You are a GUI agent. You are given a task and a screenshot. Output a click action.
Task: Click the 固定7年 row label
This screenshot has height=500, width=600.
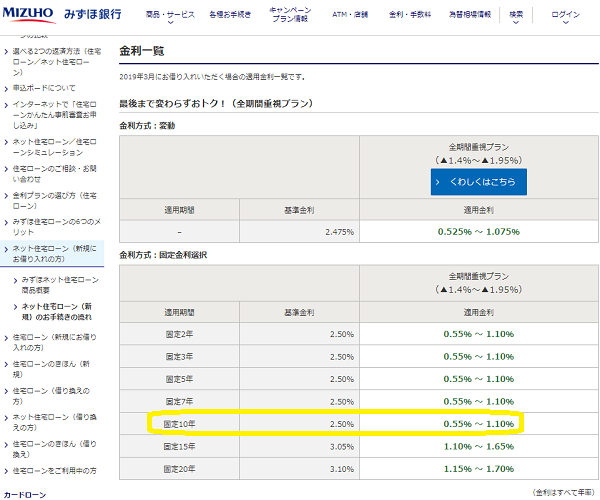click(x=179, y=402)
